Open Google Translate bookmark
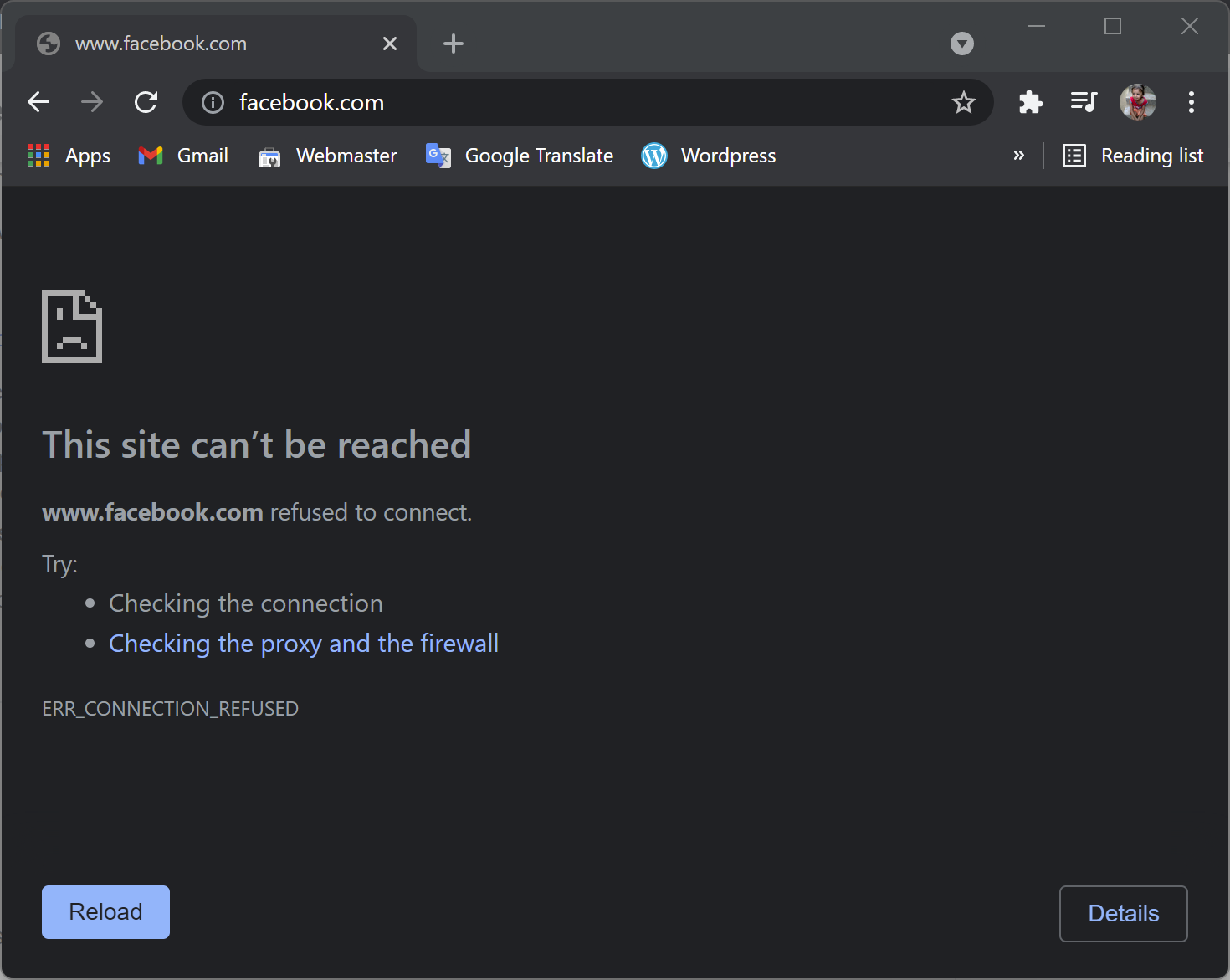This screenshot has height=980, width=1230. point(520,156)
